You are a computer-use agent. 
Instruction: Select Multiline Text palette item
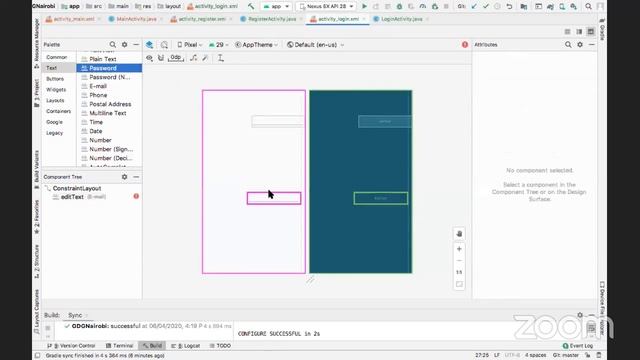point(109,113)
